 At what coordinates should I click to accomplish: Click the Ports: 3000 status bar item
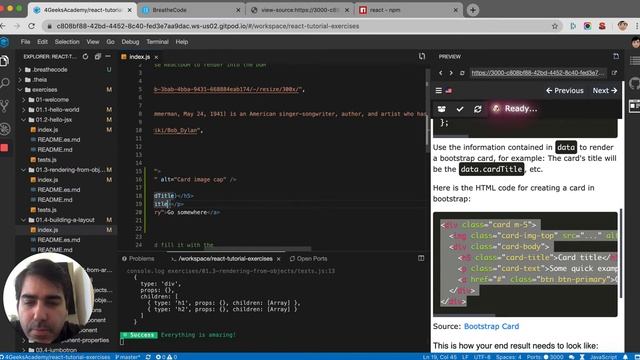click(545, 357)
